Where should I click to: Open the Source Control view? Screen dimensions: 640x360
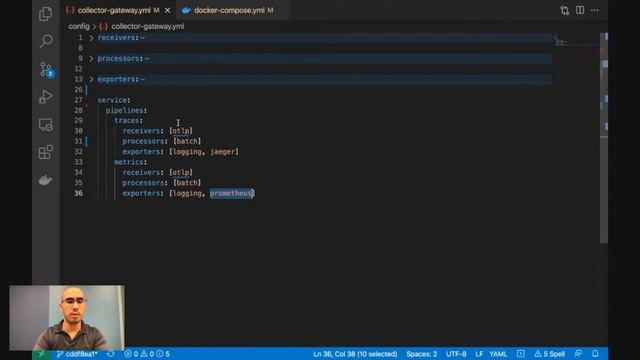point(46,69)
